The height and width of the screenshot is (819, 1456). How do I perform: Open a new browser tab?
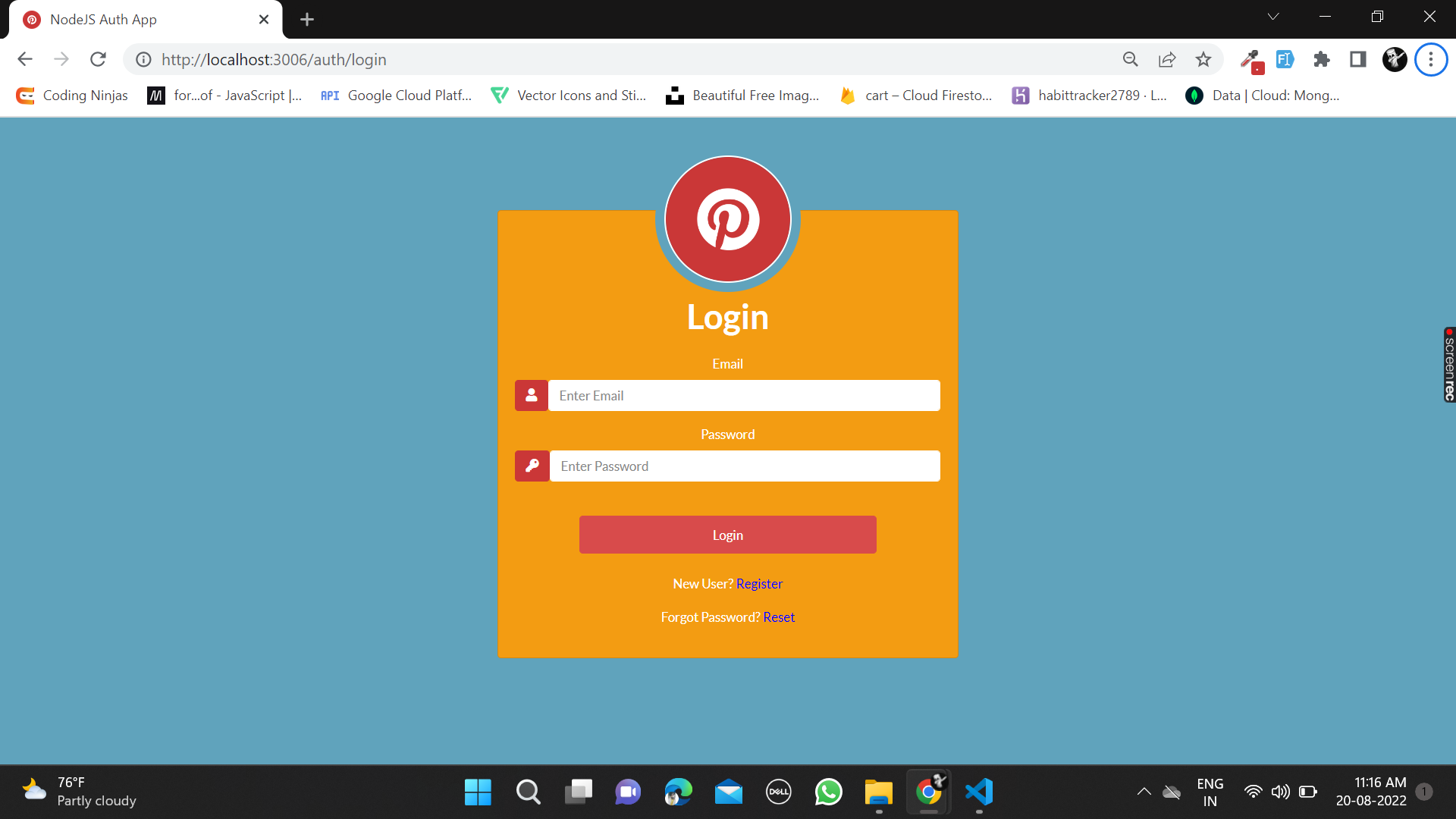click(x=306, y=19)
